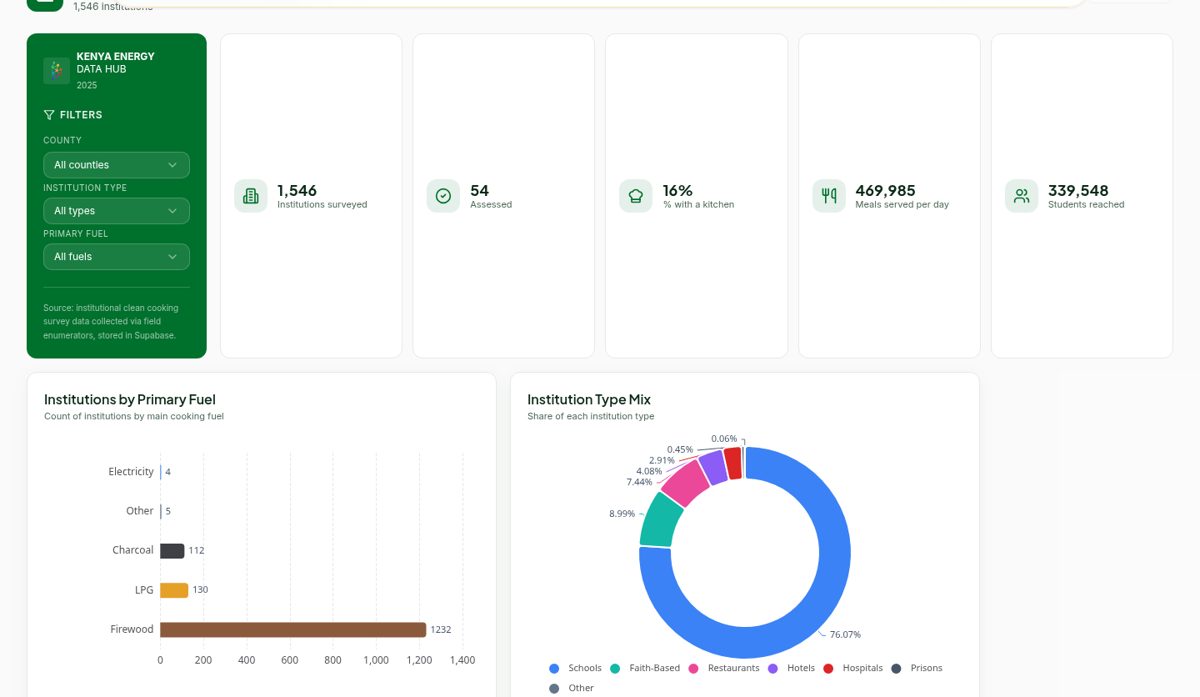Click the 76.07% donut label
The height and width of the screenshot is (697, 1200).
coord(845,634)
